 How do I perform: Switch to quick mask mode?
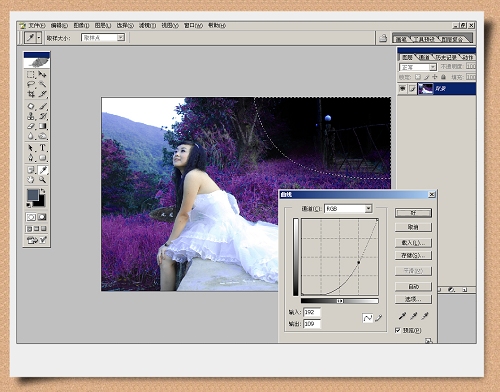[x=42, y=217]
